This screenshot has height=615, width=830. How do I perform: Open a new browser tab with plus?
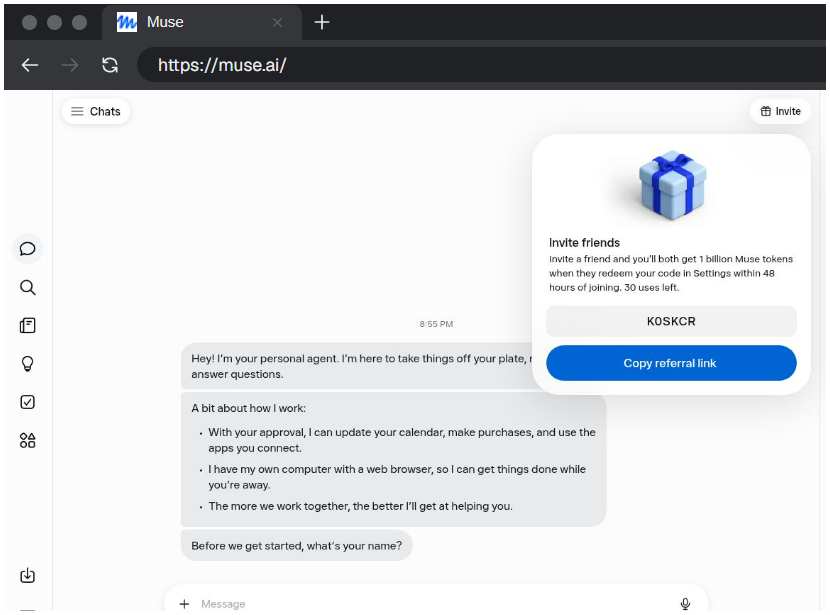[x=322, y=22]
